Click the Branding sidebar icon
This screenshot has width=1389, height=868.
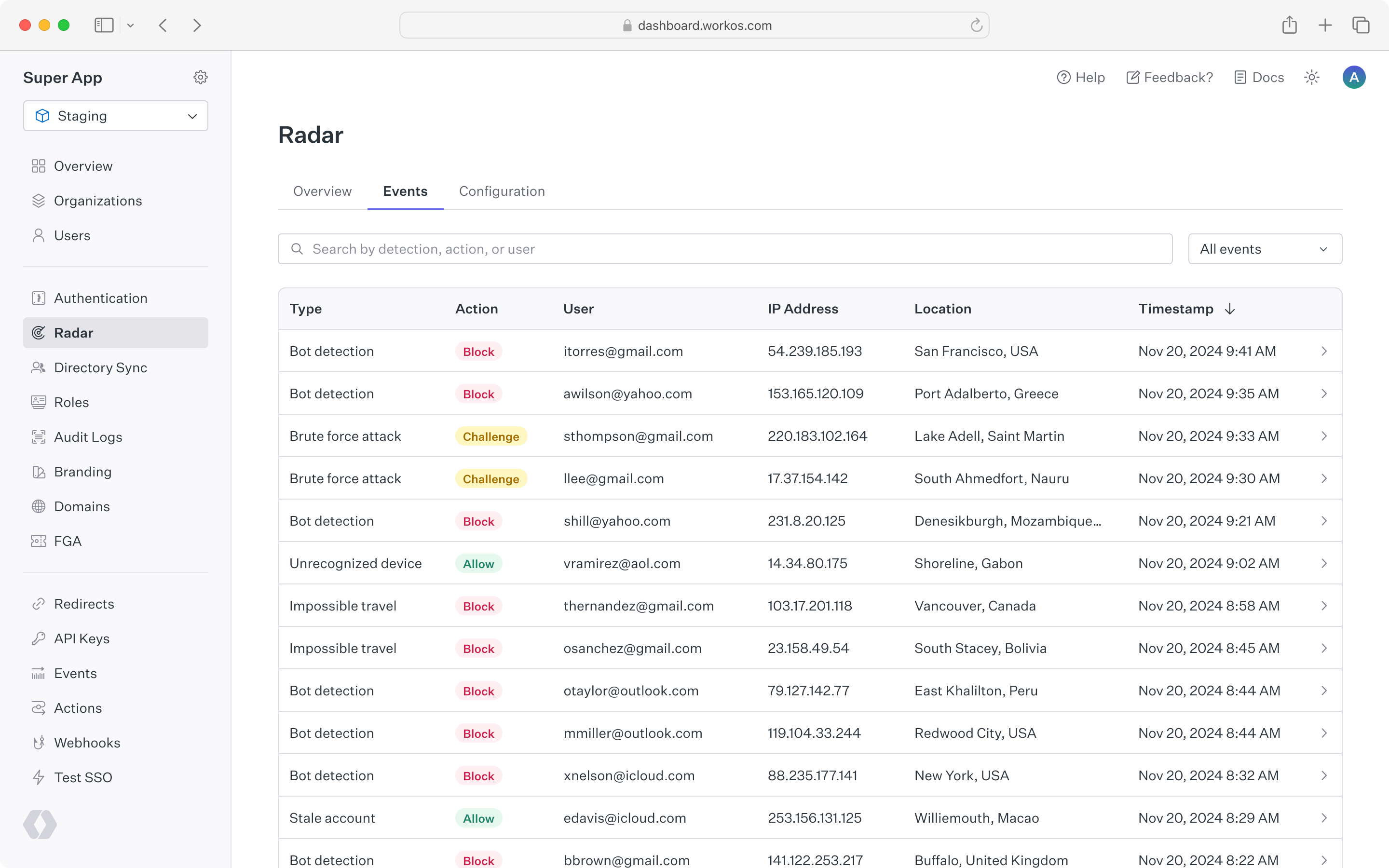[x=39, y=472]
